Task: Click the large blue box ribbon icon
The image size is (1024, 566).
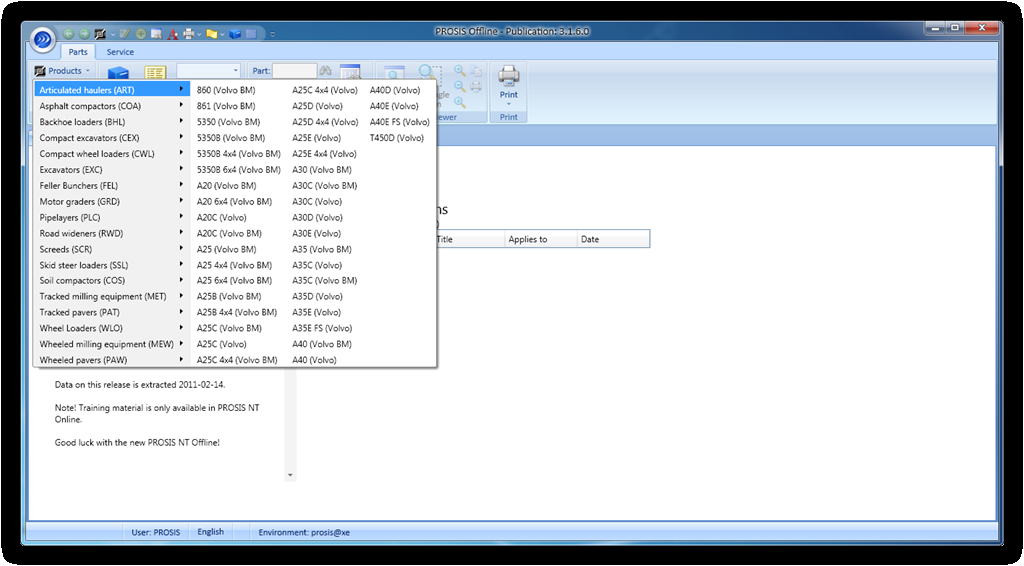Action: coord(118,73)
